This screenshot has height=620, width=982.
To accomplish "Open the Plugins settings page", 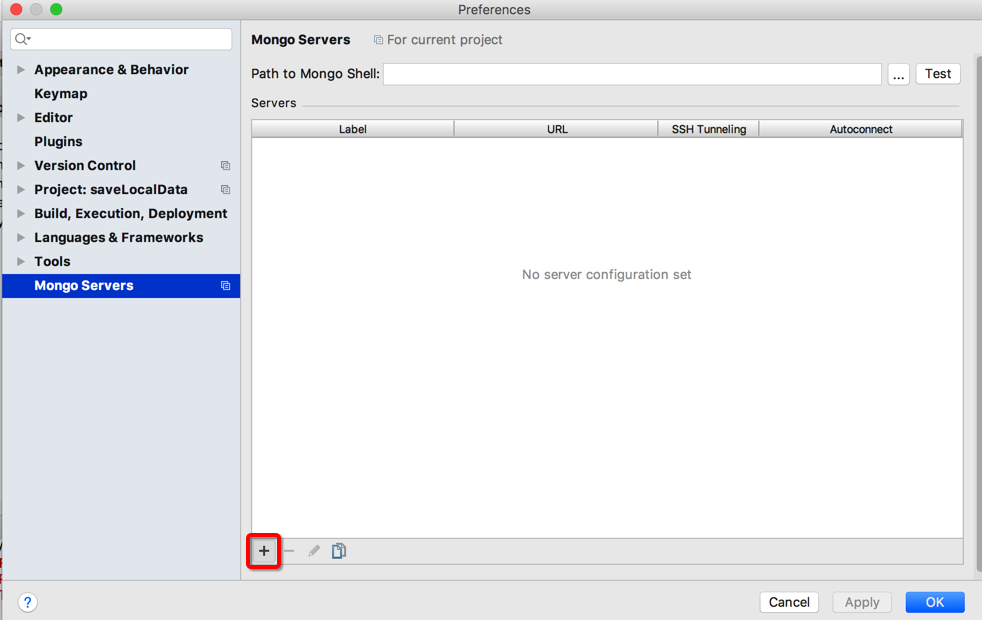I will [x=58, y=142].
